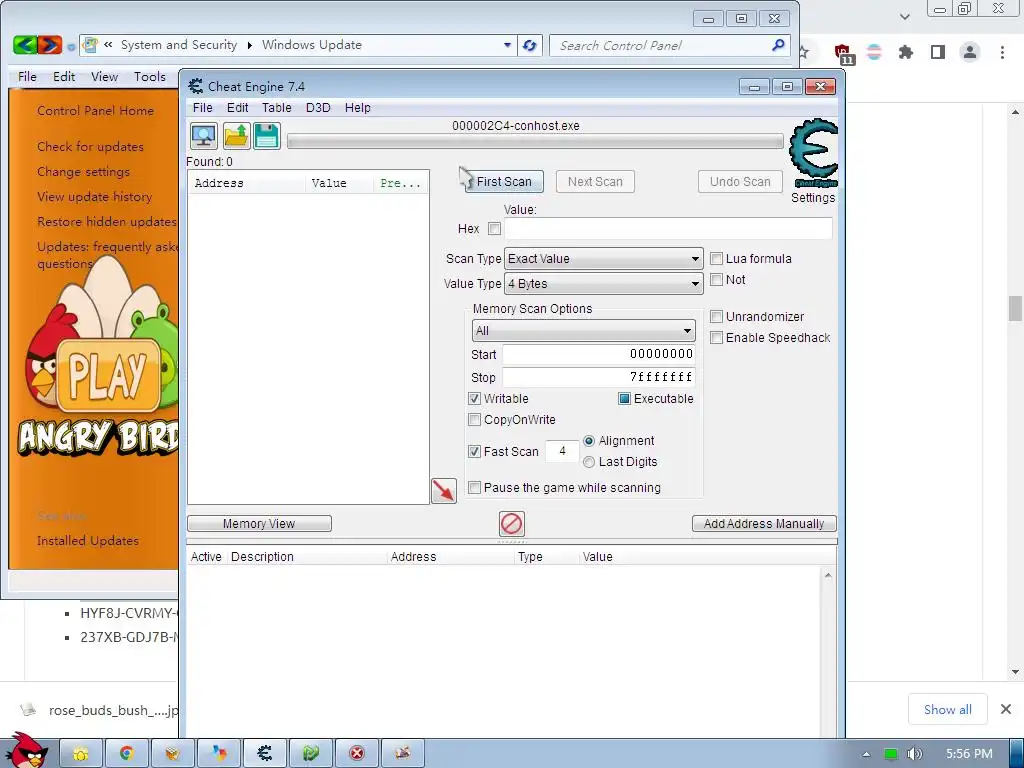The height and width of the screenshot is (768, 1024).
Task: Click the red X taskbar icon
Action: point(357,753)
